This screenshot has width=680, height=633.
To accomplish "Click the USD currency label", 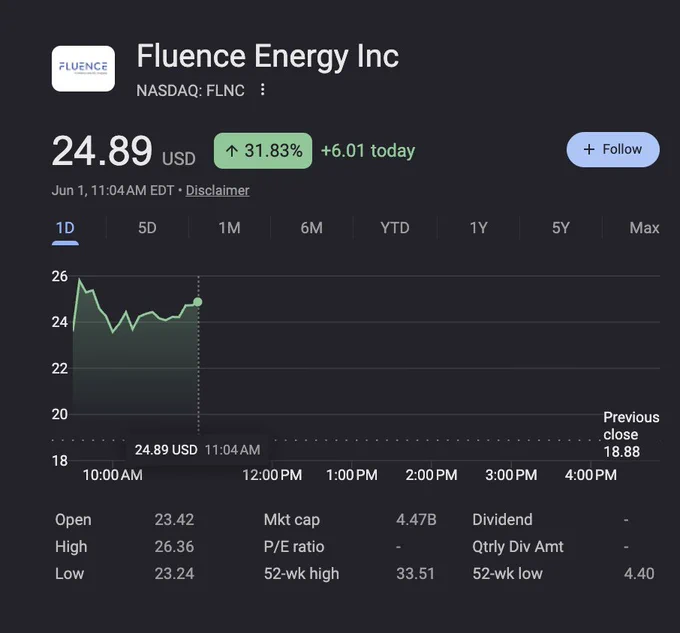I will coord(179,159).
